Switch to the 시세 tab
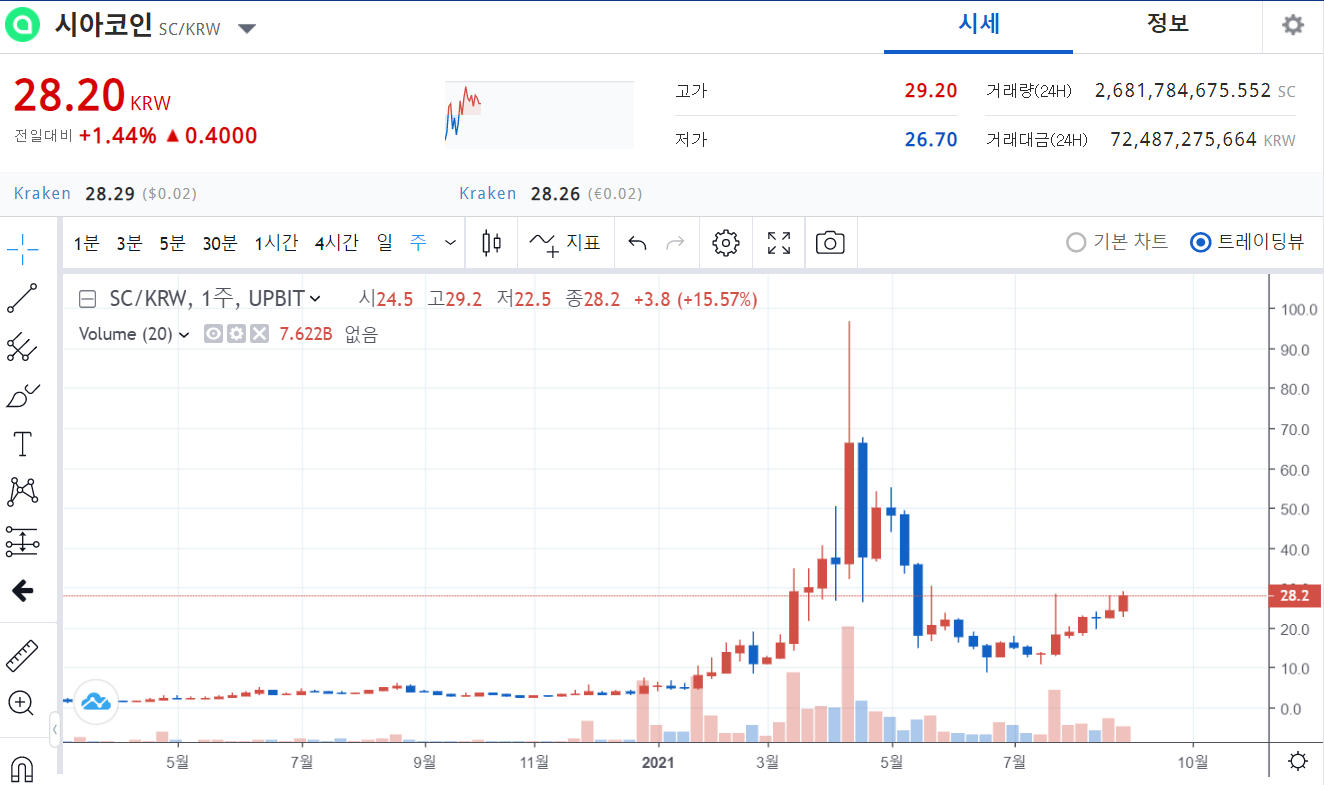The height and width of the screenshot is (785, 1324). click(x=979, y=25)
